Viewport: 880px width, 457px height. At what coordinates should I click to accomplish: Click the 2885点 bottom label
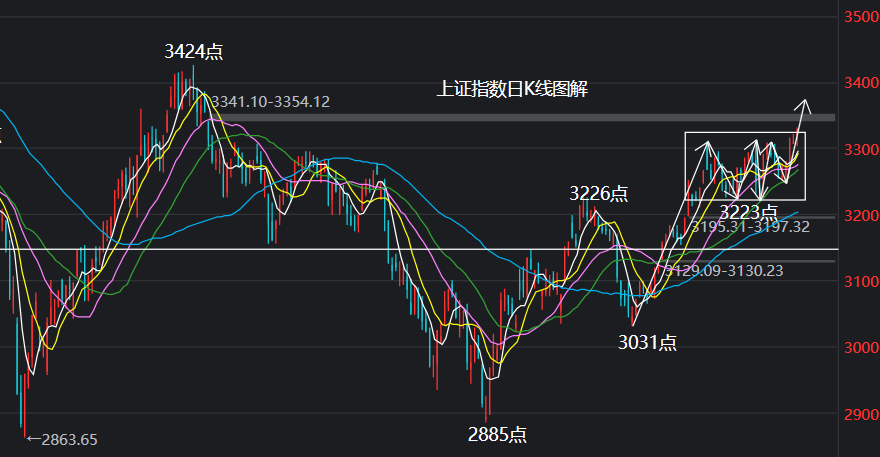[x=497, y=434]
